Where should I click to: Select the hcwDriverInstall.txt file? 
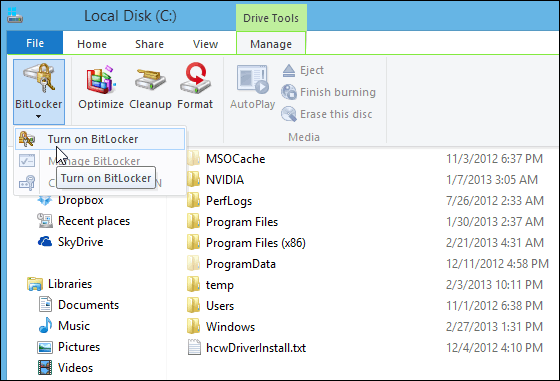click(x=256, y=348)
